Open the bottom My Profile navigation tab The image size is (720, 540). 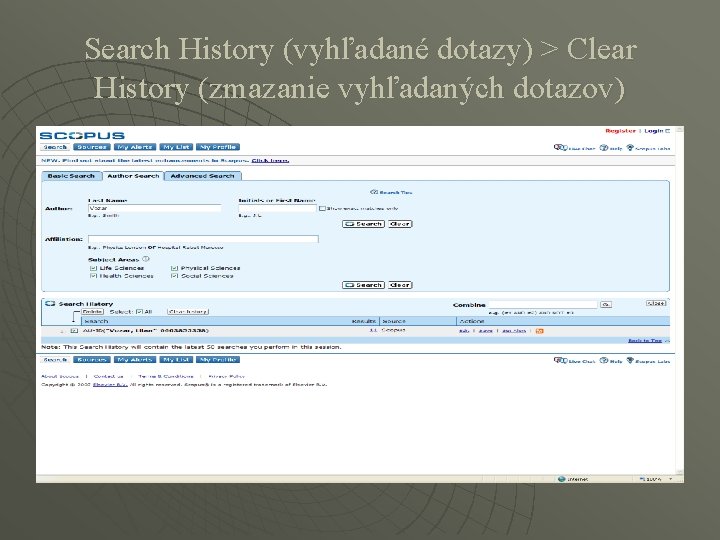tap(218, 360)
